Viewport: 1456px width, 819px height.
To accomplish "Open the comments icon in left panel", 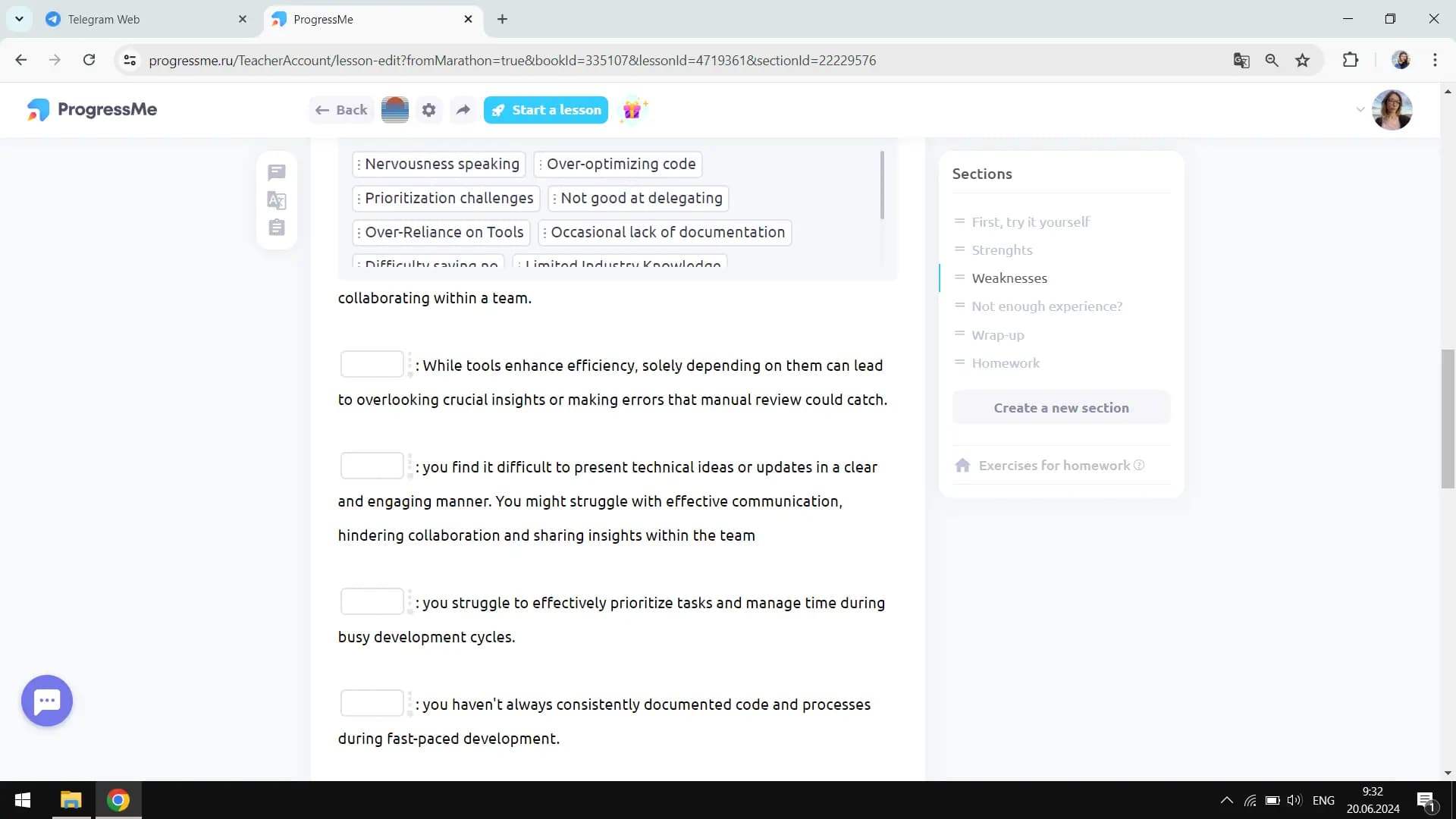I will click(x=277, y=173).
